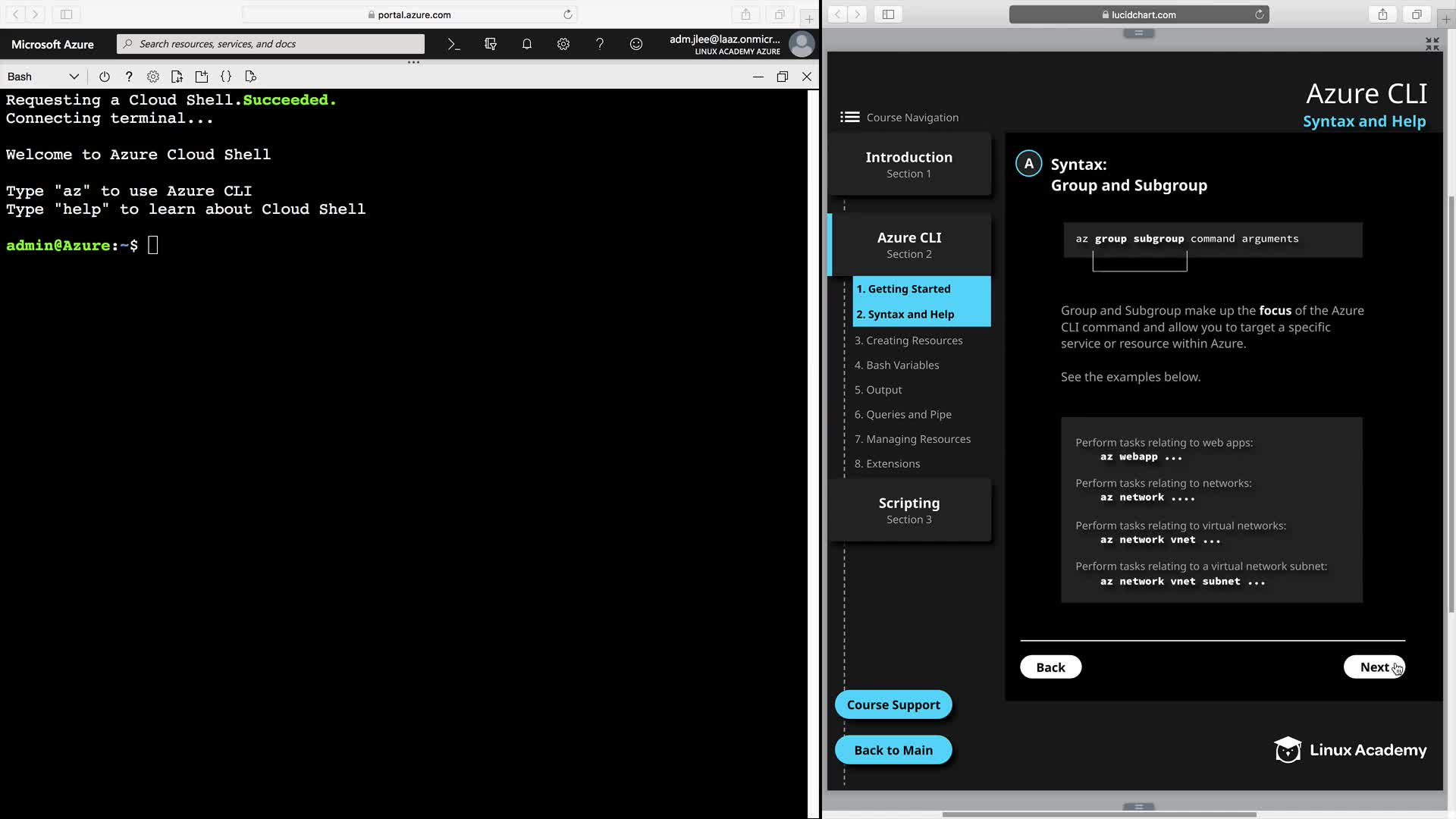Click the Azure feedback smiley icon
The width and height of the screenshot is (1456, 819).
coord(636,44)
